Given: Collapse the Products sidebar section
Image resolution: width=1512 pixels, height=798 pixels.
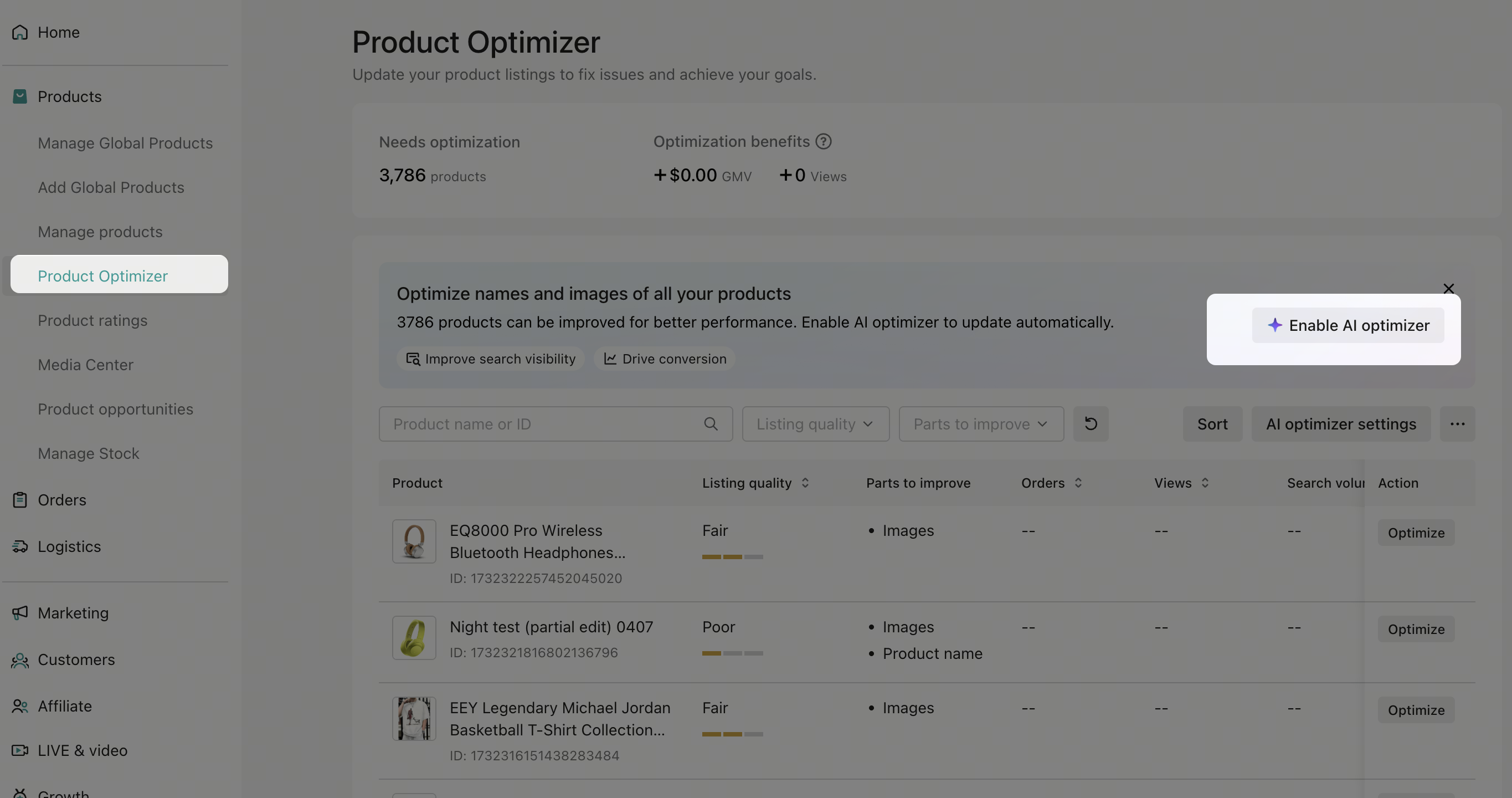Looking at the screenshot, I should (x=69, y=96).
